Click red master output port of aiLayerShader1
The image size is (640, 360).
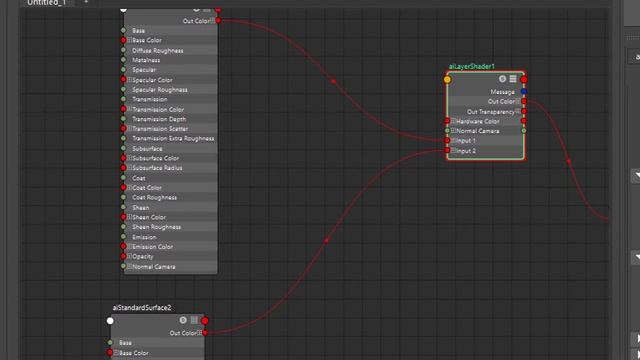524,80
